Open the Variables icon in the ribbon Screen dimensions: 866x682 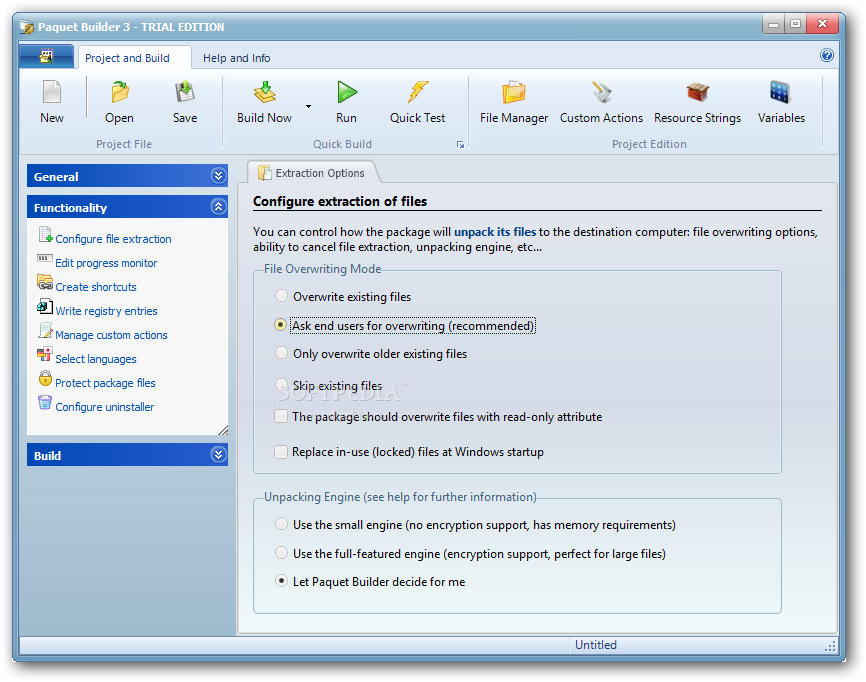[x=780, y=92]
